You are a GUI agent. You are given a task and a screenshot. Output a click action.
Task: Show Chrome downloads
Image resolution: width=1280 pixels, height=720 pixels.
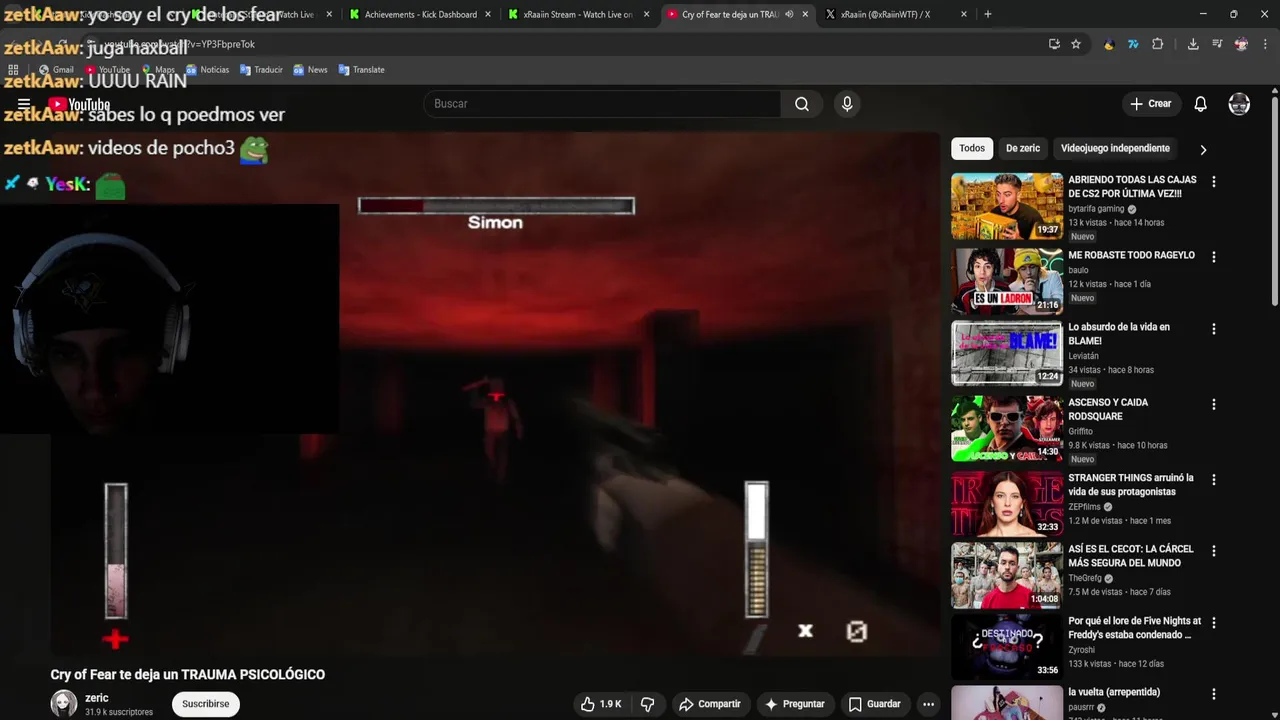(x=1193, y=44)
